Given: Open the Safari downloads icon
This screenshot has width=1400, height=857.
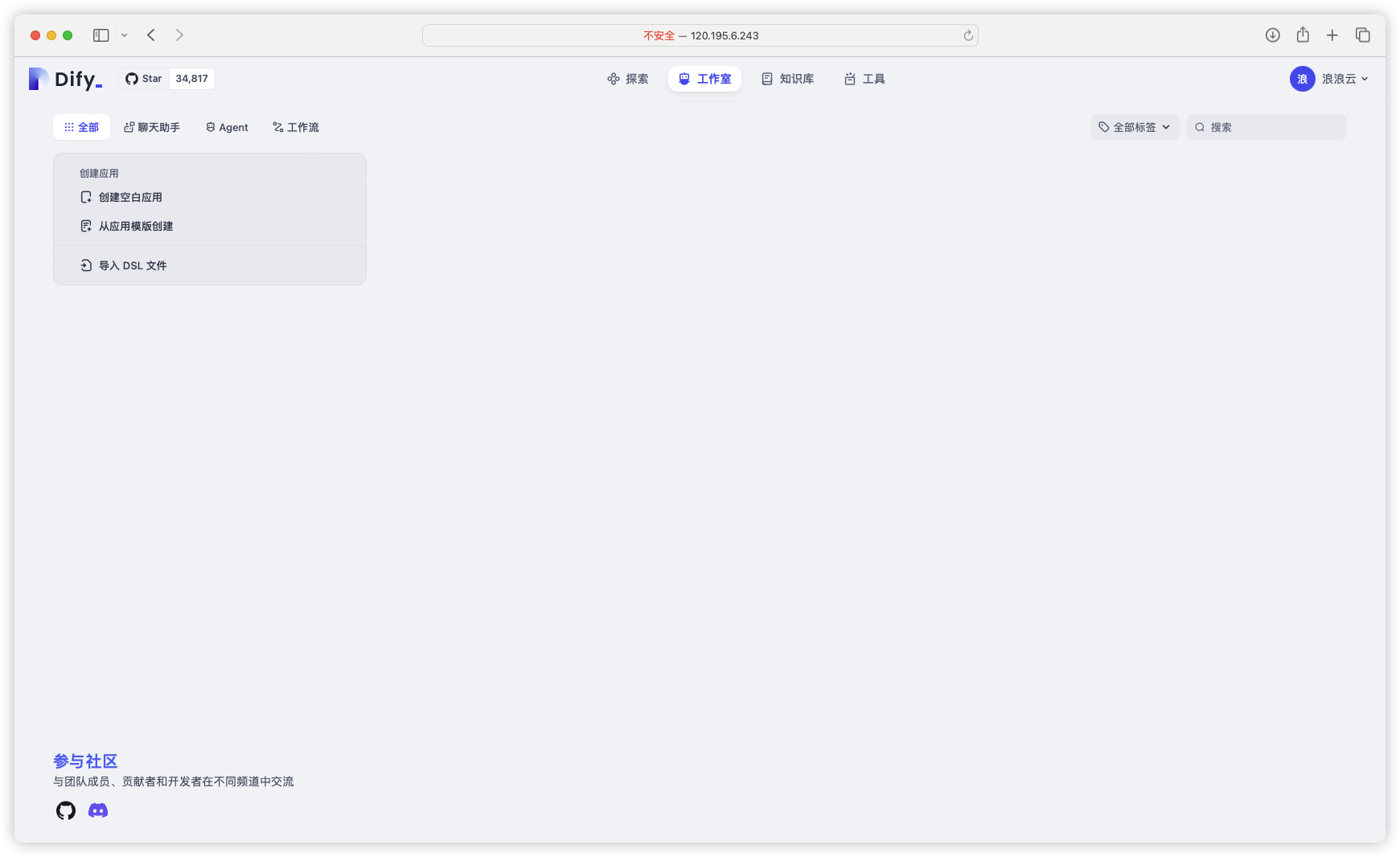Looking at the screenshot, I should click(1273, 35).
